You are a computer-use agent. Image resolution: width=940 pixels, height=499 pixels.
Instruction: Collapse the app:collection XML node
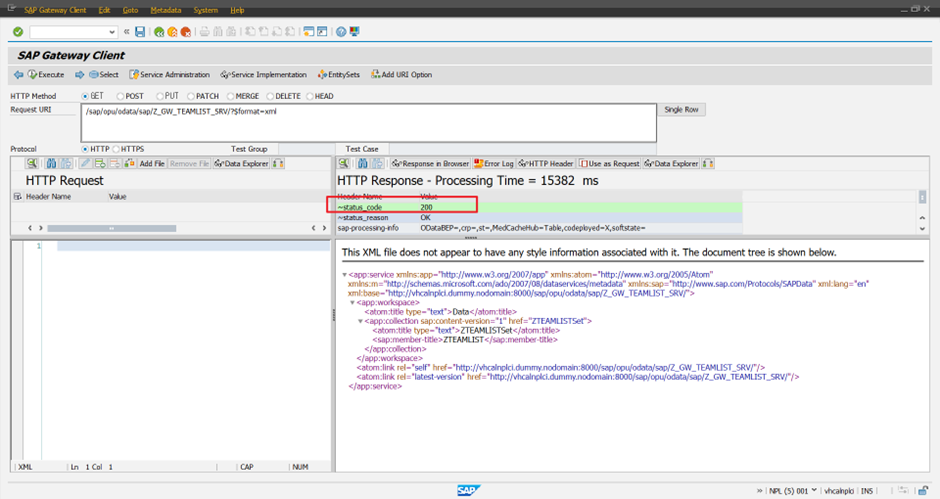click(x=360, y=321)
